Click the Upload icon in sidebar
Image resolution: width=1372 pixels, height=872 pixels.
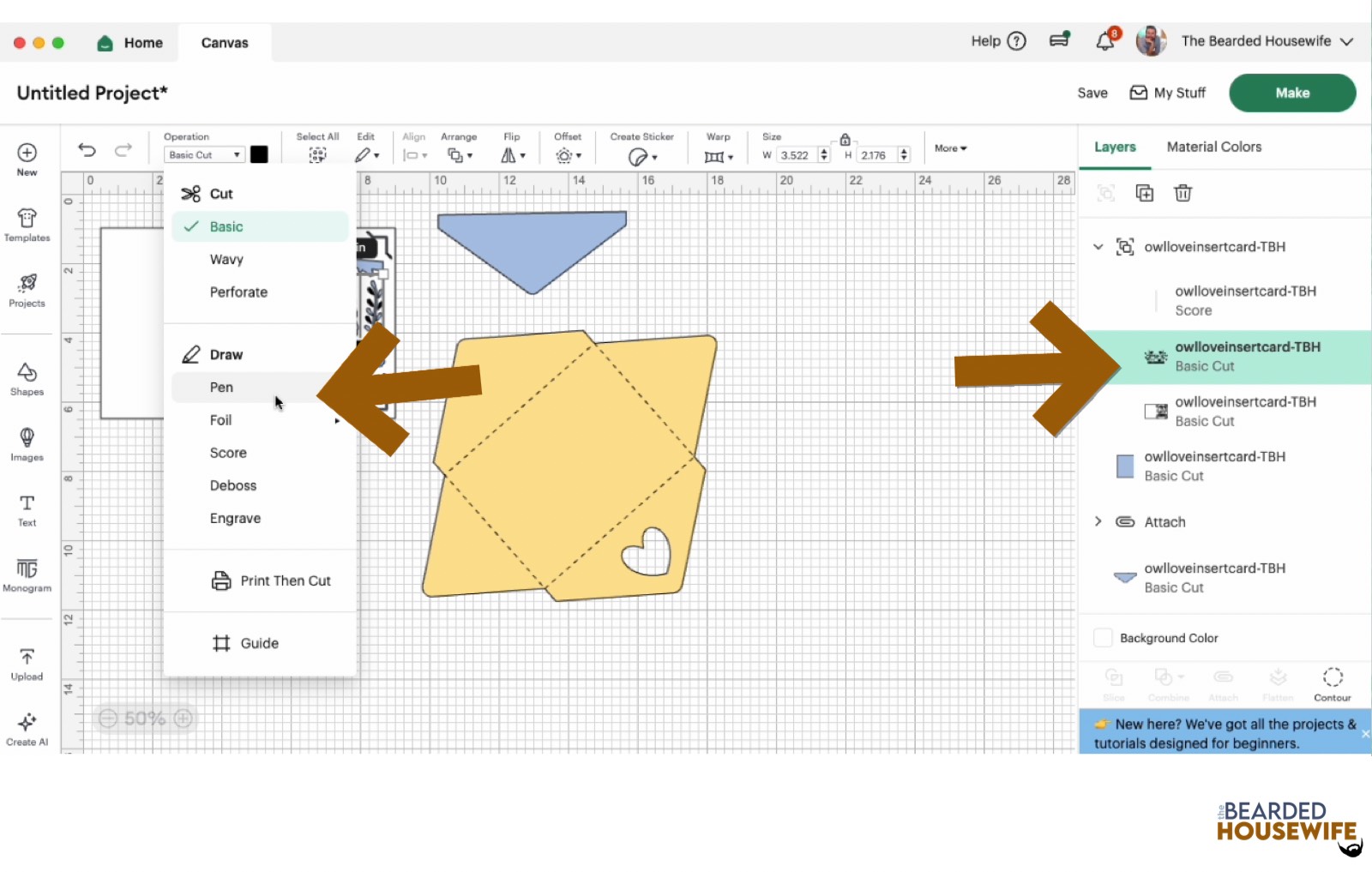[27, 664]
